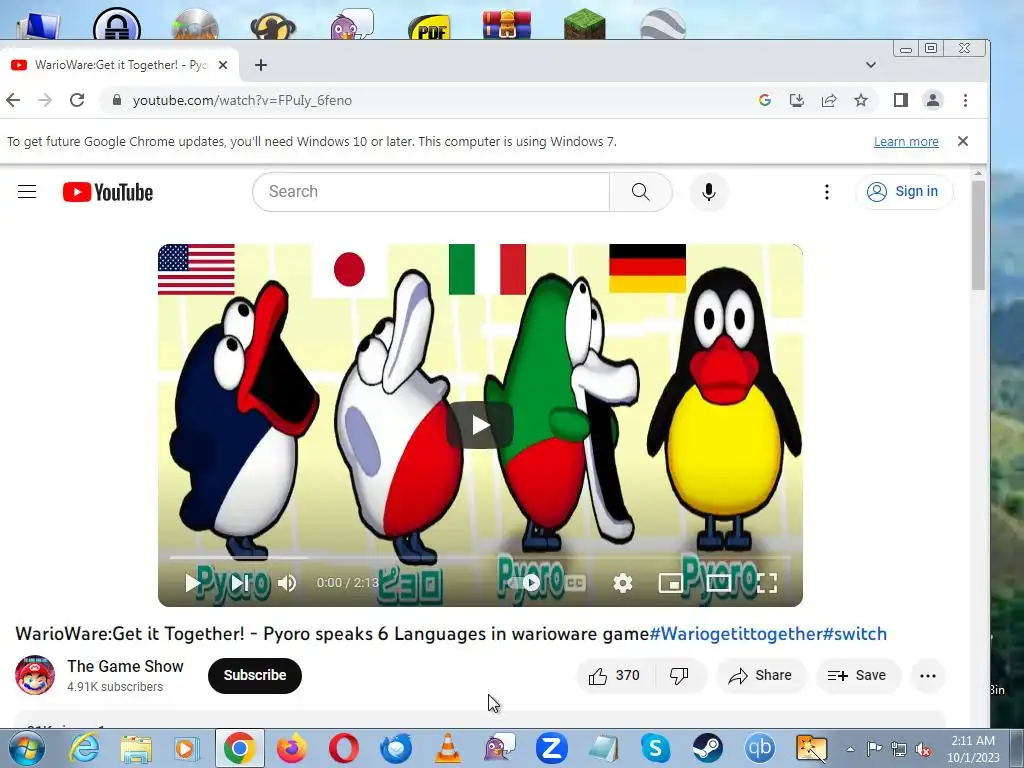Open YouTube settings three-dot menu
Screen dimensions: 1024x768
pyautogui.click(x=827, y=191)
